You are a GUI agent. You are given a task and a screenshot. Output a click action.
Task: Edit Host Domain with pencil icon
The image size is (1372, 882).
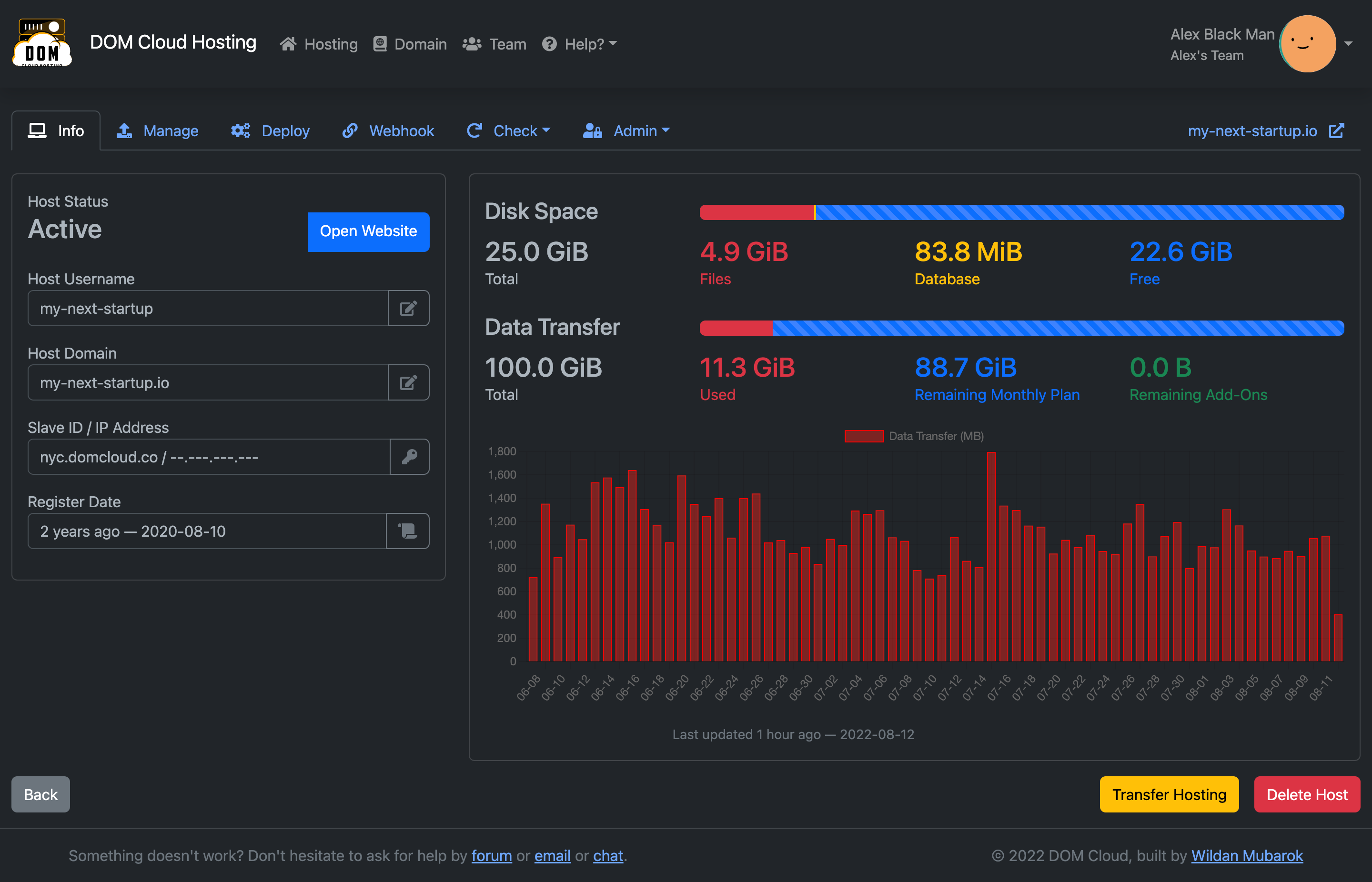(408, 382)
